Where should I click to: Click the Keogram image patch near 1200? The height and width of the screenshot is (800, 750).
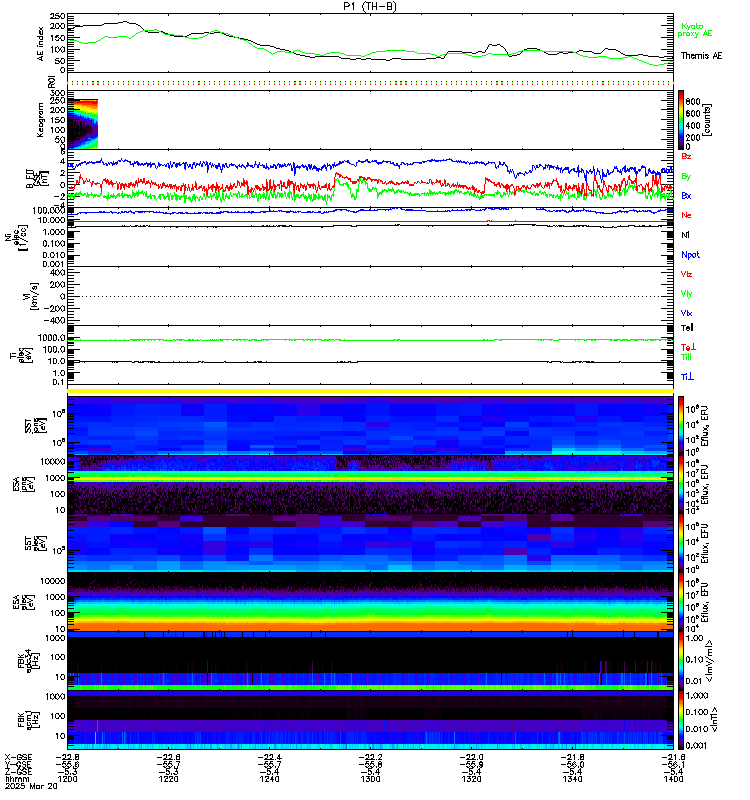coord(83,124)
